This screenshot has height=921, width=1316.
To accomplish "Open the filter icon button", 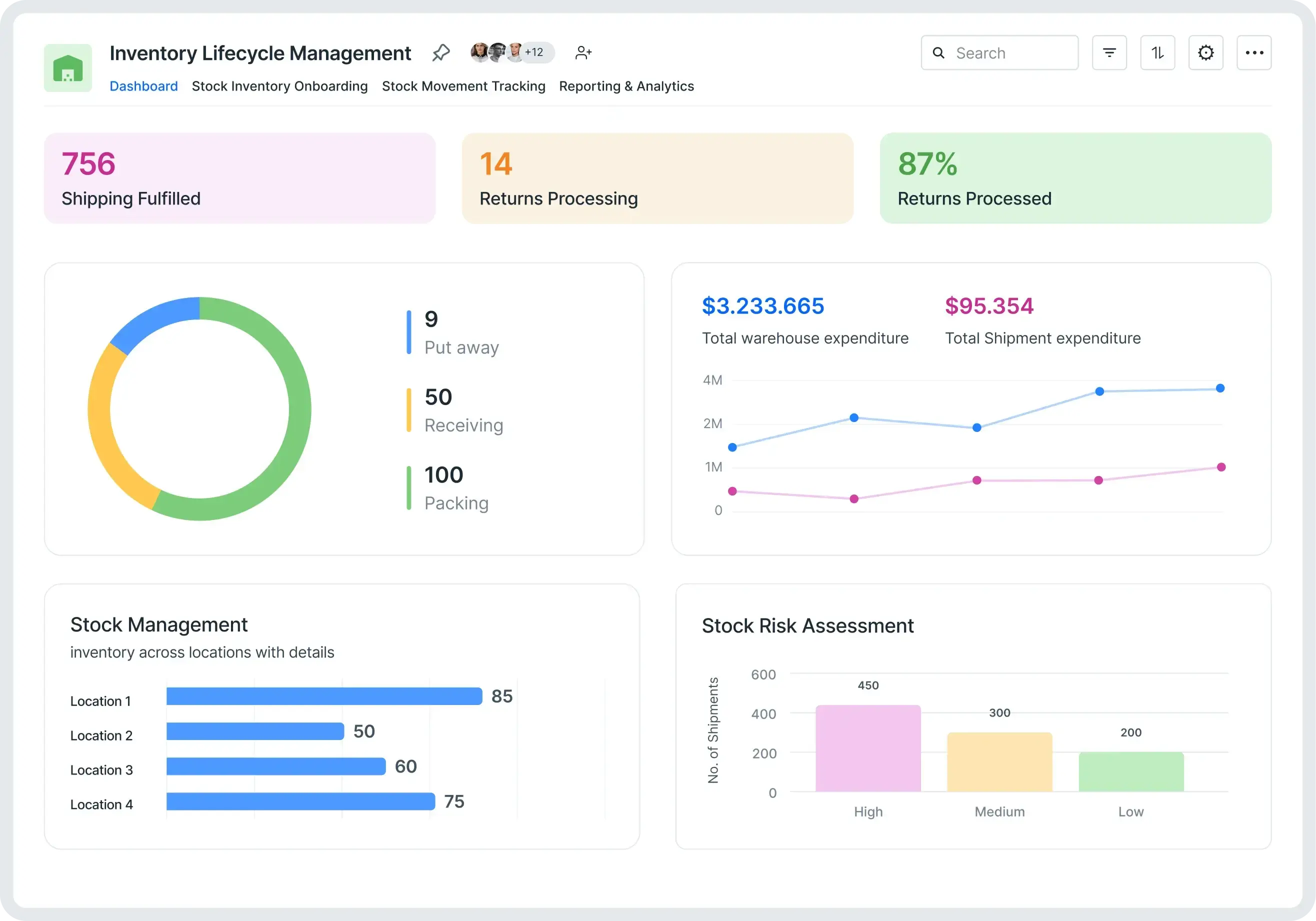I will 1109,52.
